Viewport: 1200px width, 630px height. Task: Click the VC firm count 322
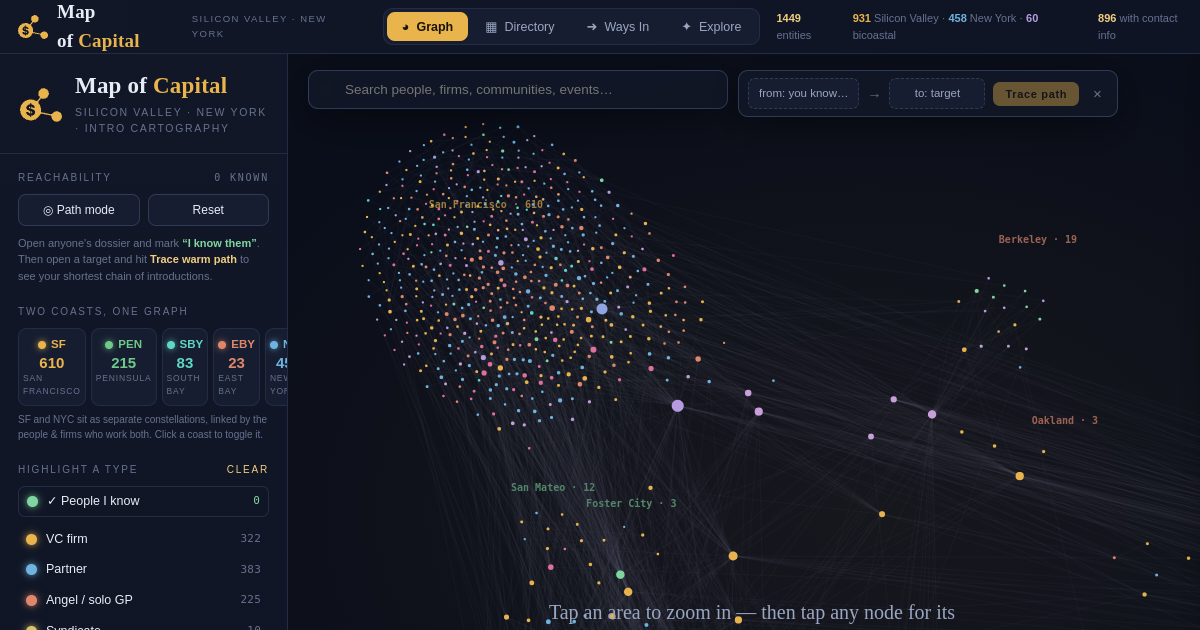pos(250,539)
